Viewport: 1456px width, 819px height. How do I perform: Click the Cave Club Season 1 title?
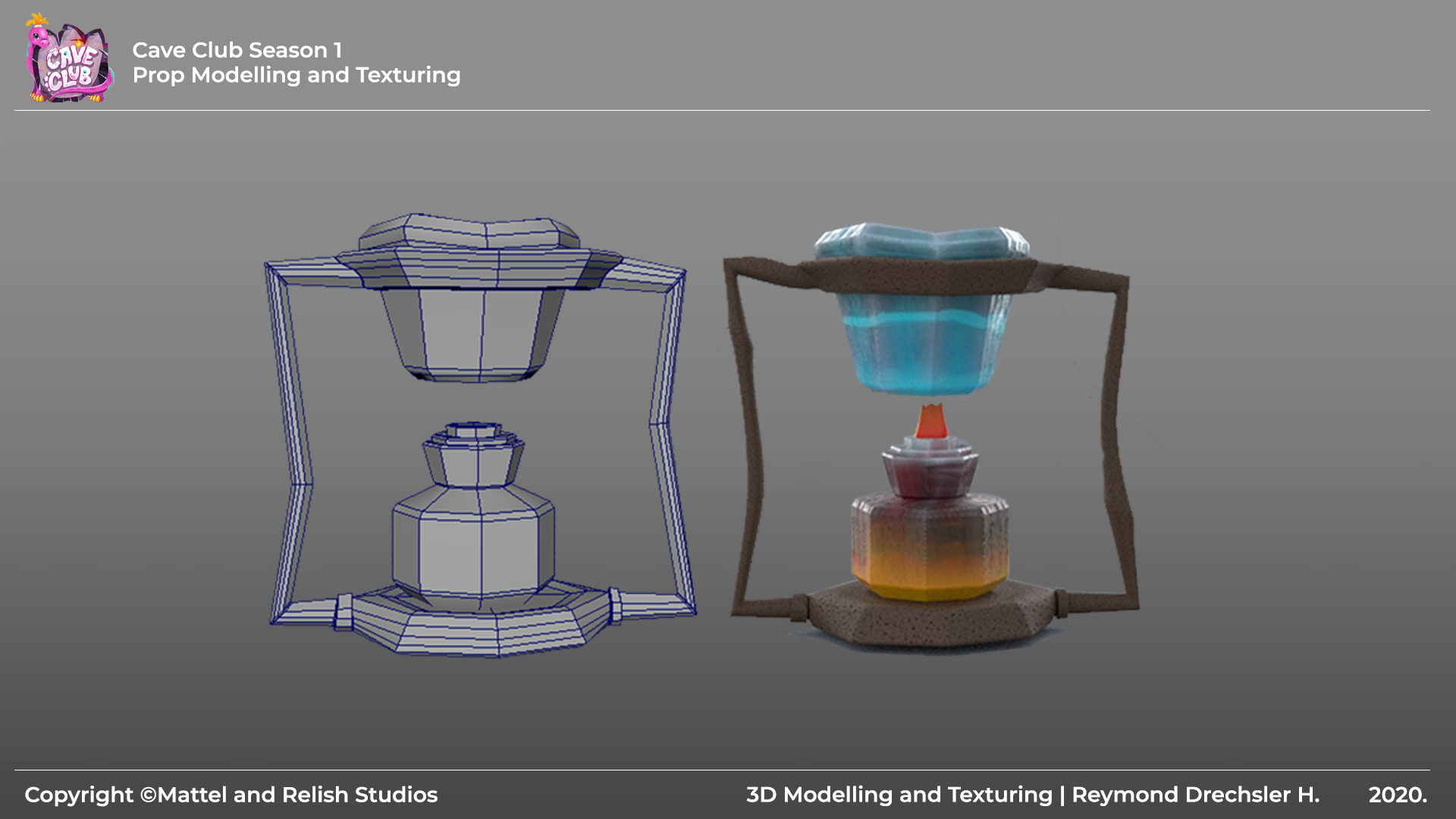click(x=237, y=50)
